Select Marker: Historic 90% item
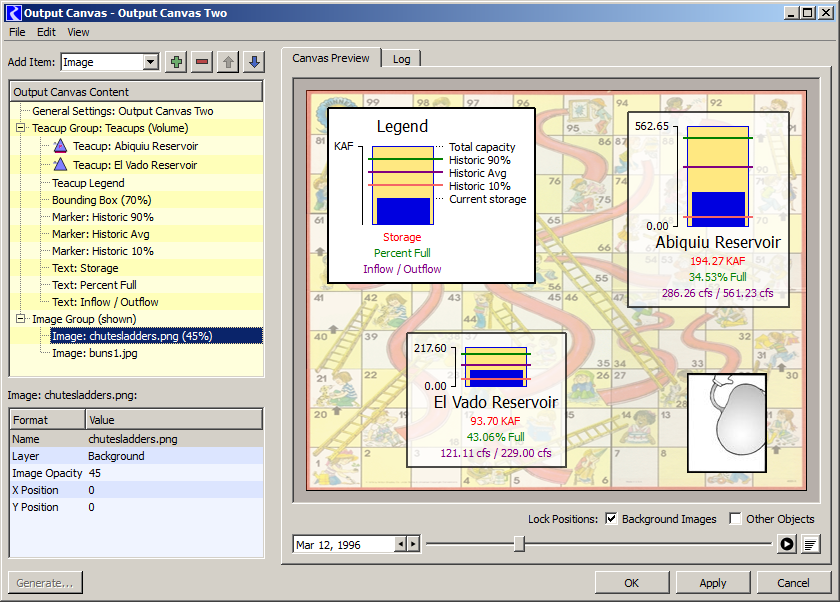Viewport: 840px width, 602px height. click(103, 217)
